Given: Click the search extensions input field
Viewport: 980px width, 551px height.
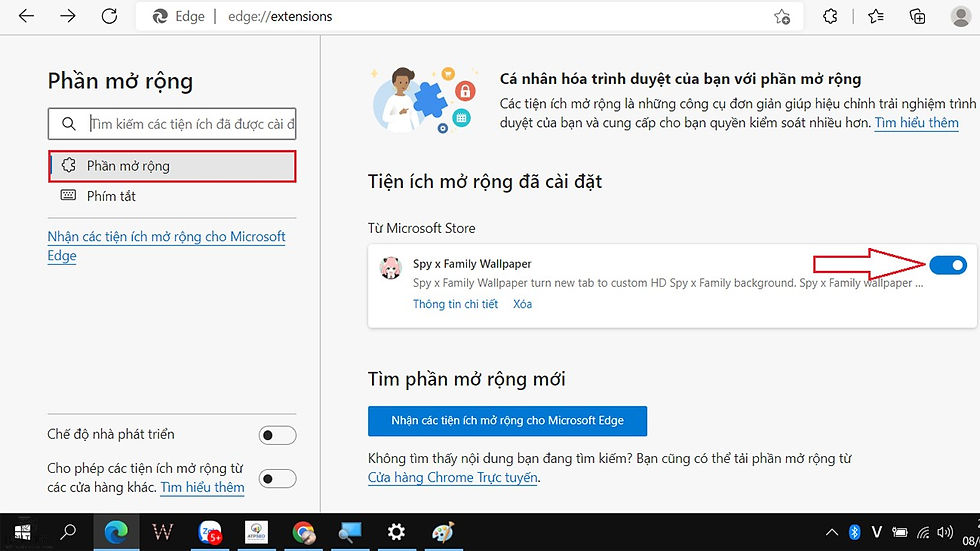Looking at the screenshot, I should pyautogui.click(x=172, y=124).
